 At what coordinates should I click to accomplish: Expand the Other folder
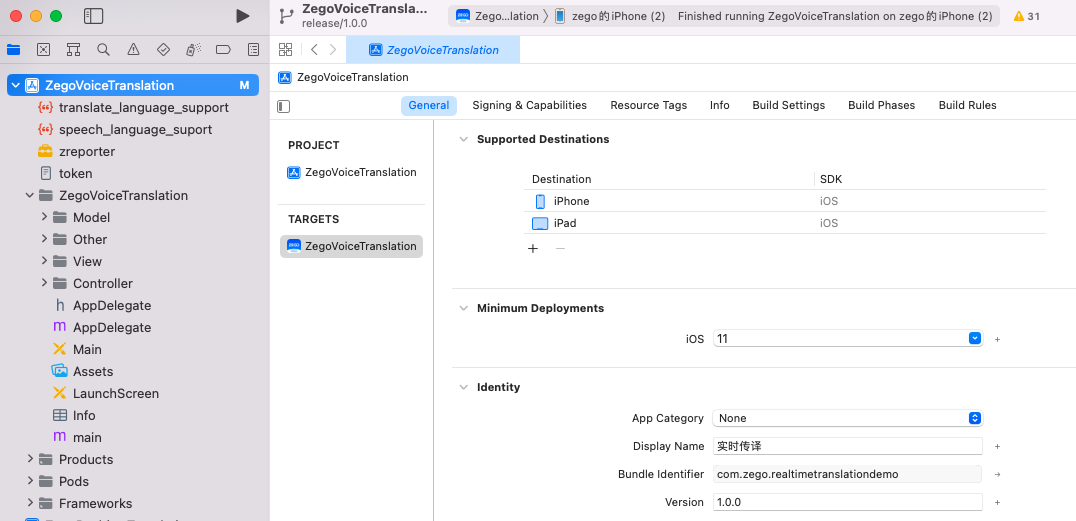click(x=44, y=240)
